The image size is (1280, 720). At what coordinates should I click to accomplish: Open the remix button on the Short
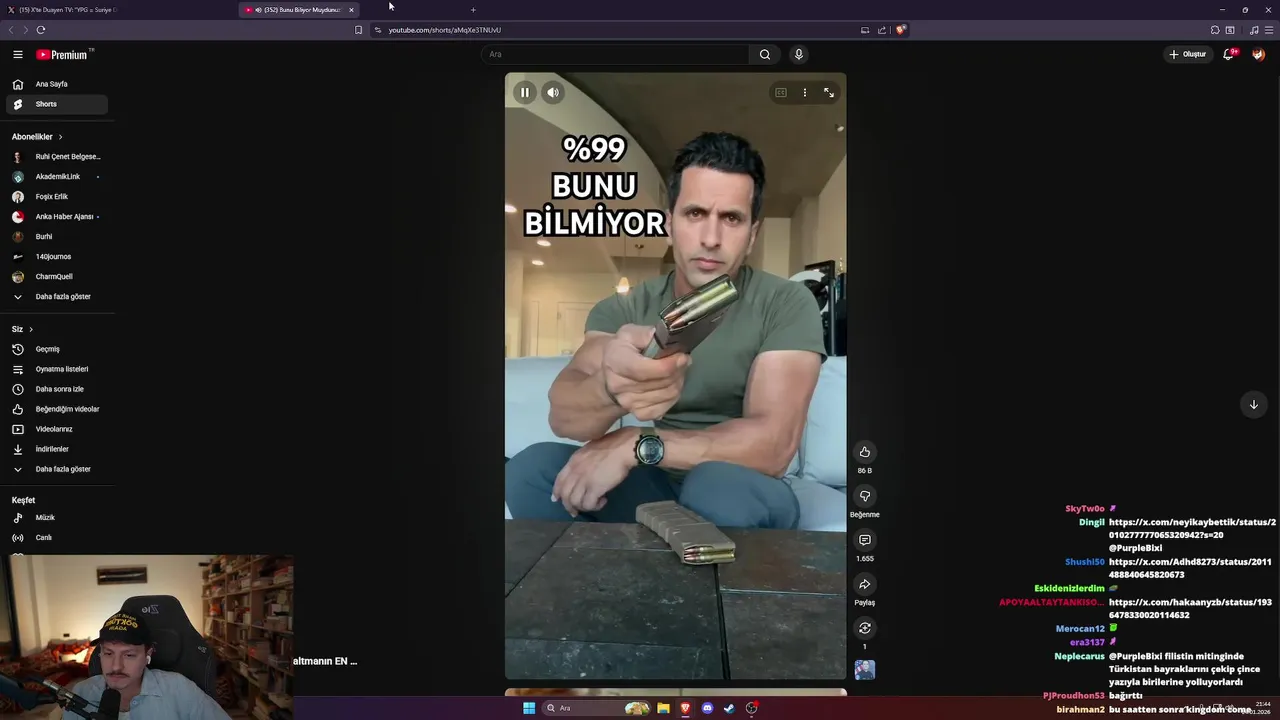[x=865, y=628]
